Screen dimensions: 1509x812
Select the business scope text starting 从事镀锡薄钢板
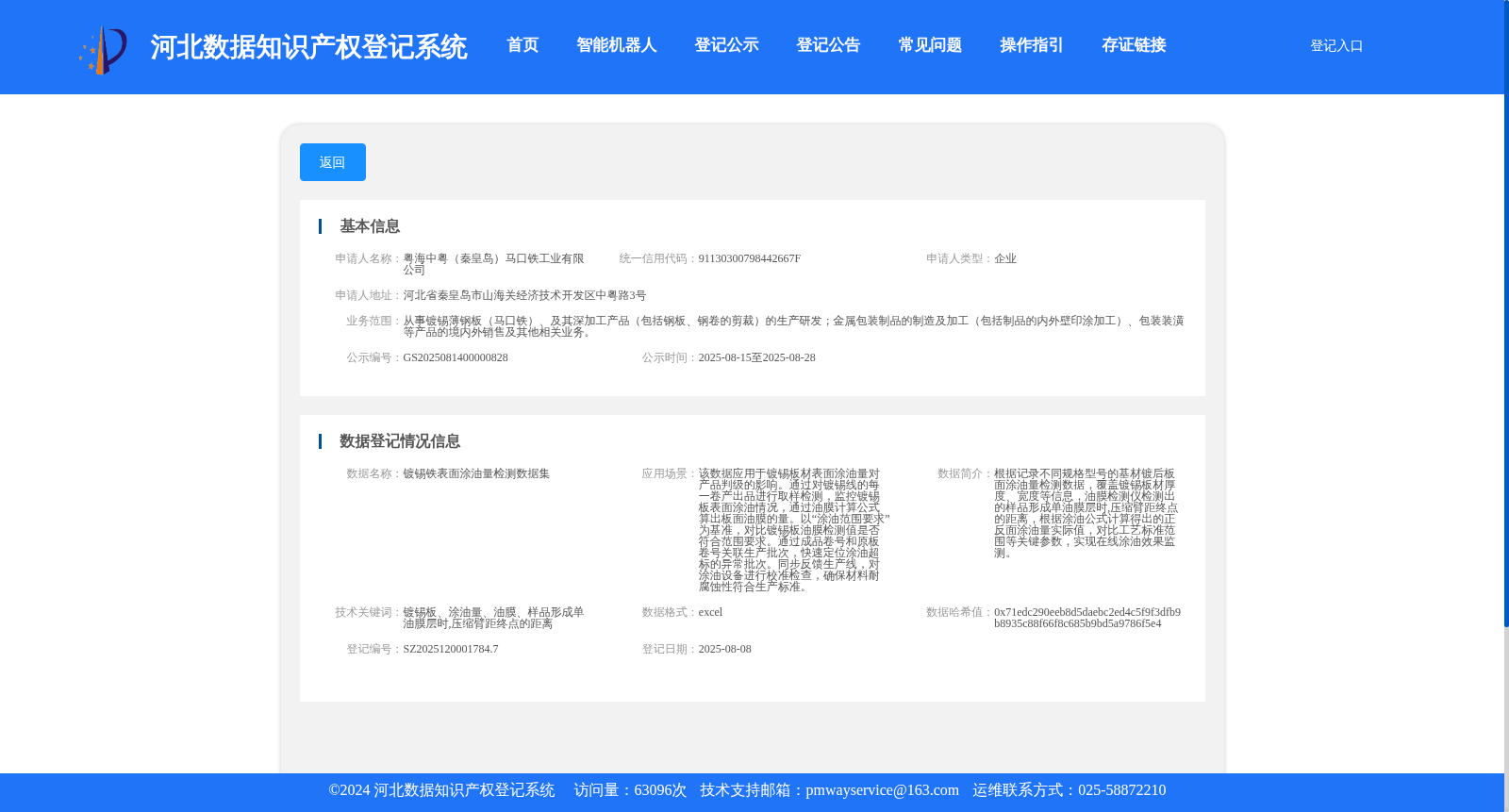pos(793,326)
